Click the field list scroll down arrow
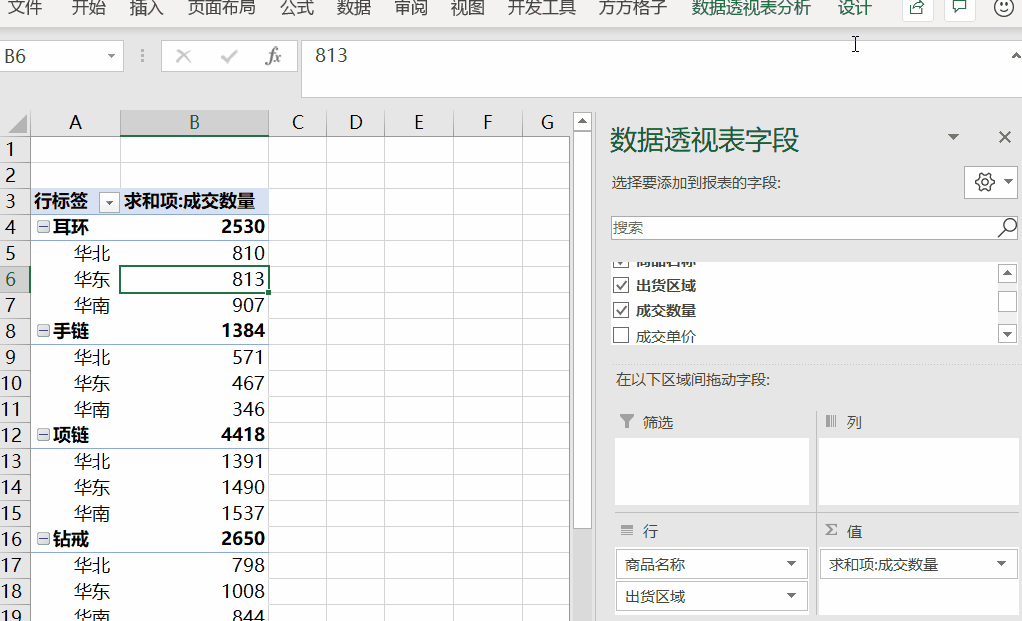1022x621 pixels. pyautogui.click(x=1007, y=334)
